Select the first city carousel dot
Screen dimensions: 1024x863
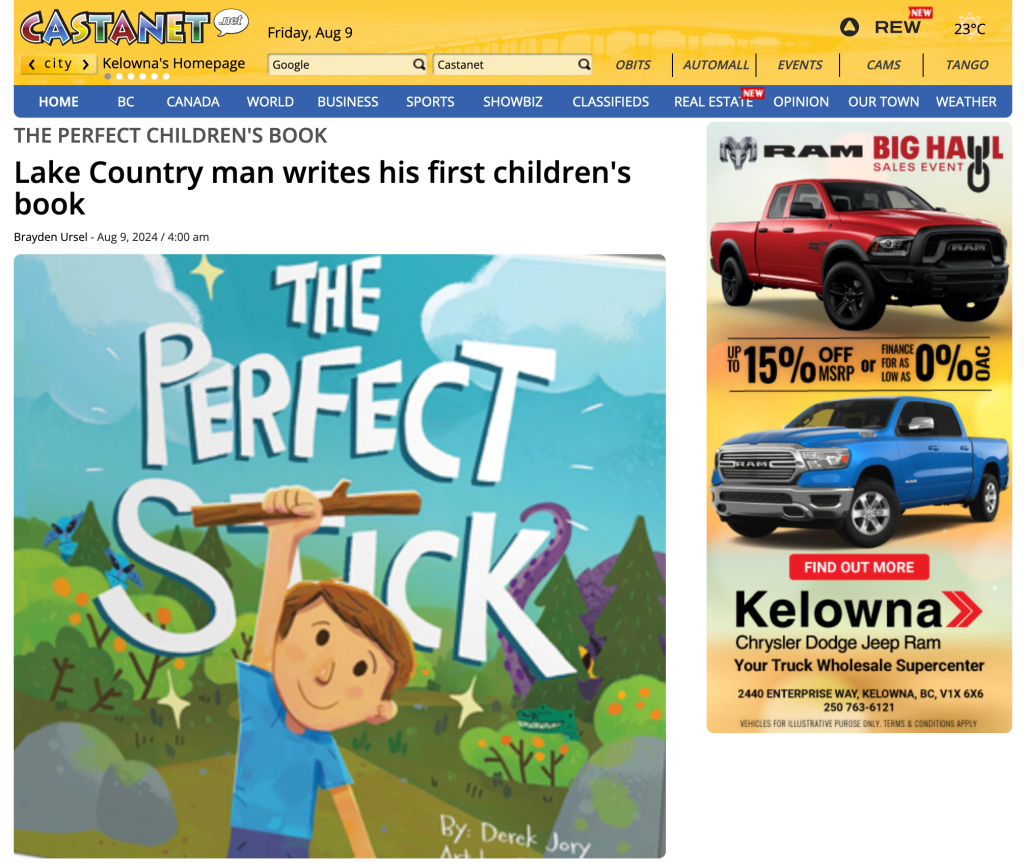(x=108, y=76)
